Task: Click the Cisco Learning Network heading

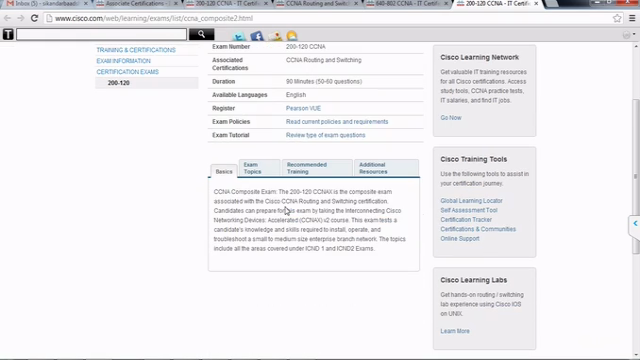Action: [479, 57]
